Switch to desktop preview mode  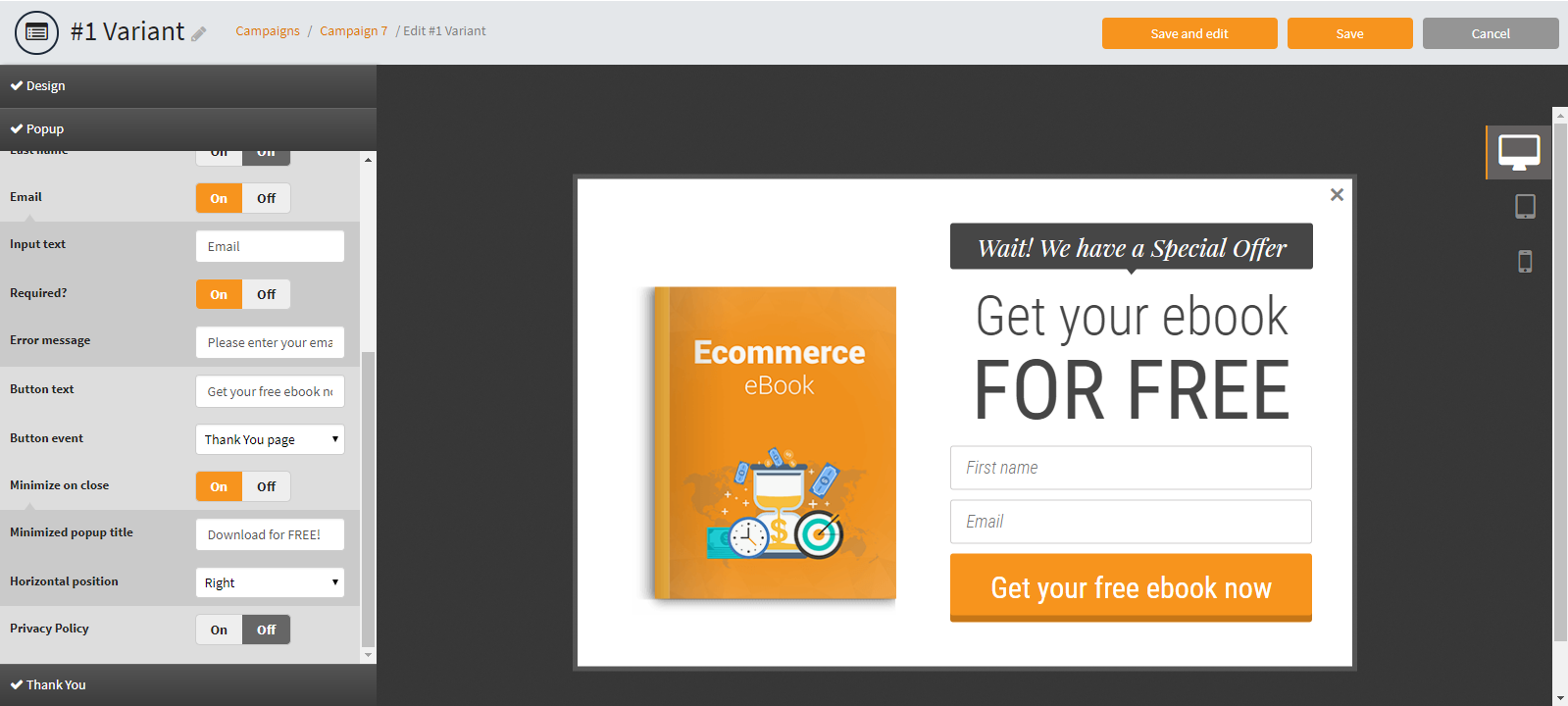coord(1519,152)
